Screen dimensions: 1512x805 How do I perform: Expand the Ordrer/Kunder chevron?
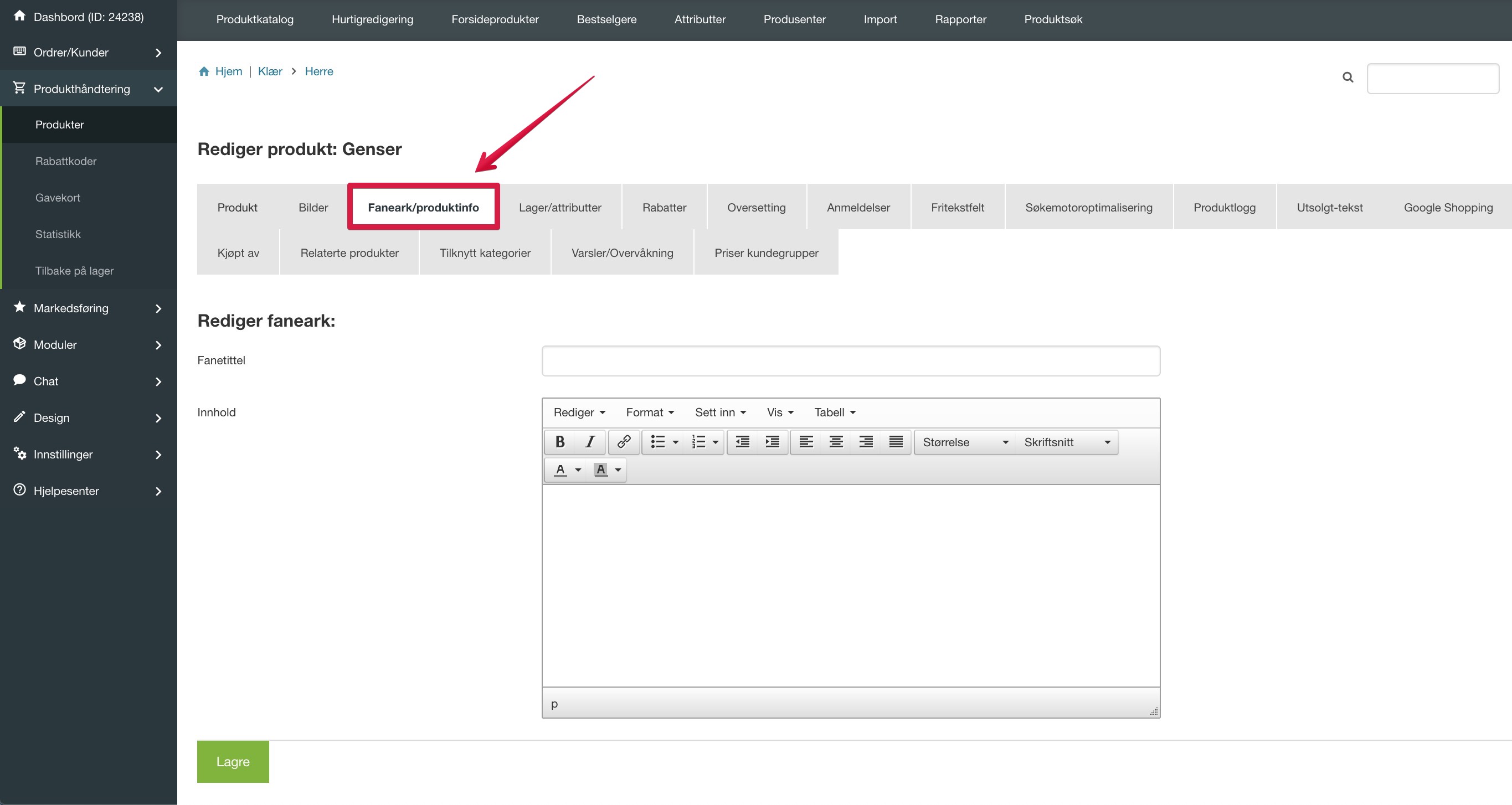[158, 53]
